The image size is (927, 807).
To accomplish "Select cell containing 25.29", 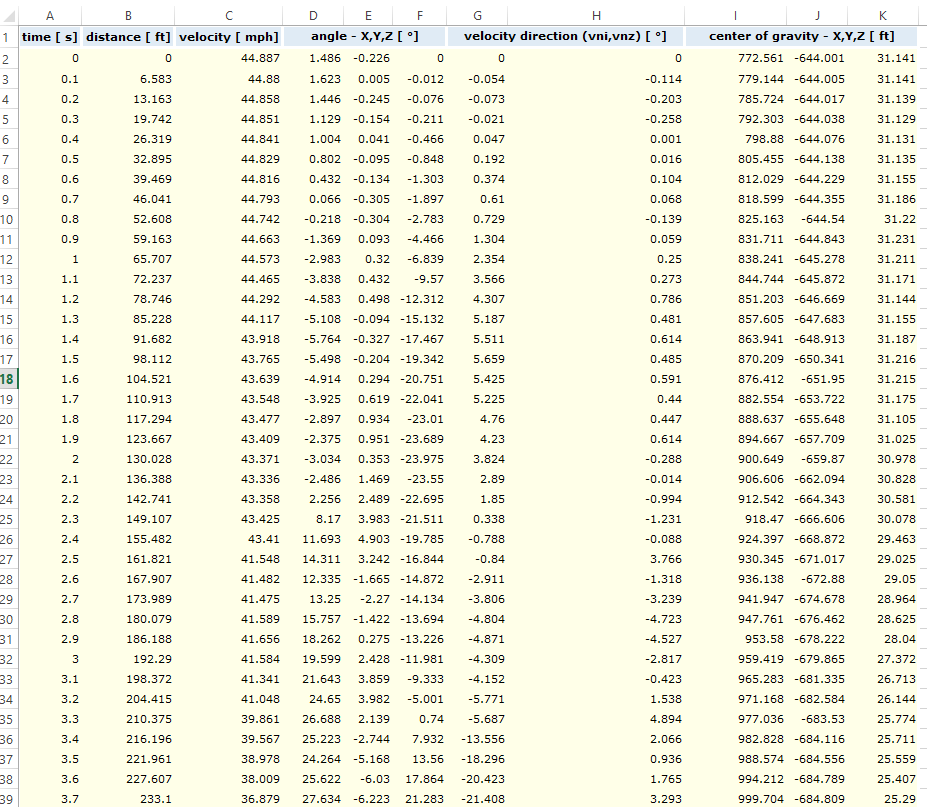I will pos(883,799).
